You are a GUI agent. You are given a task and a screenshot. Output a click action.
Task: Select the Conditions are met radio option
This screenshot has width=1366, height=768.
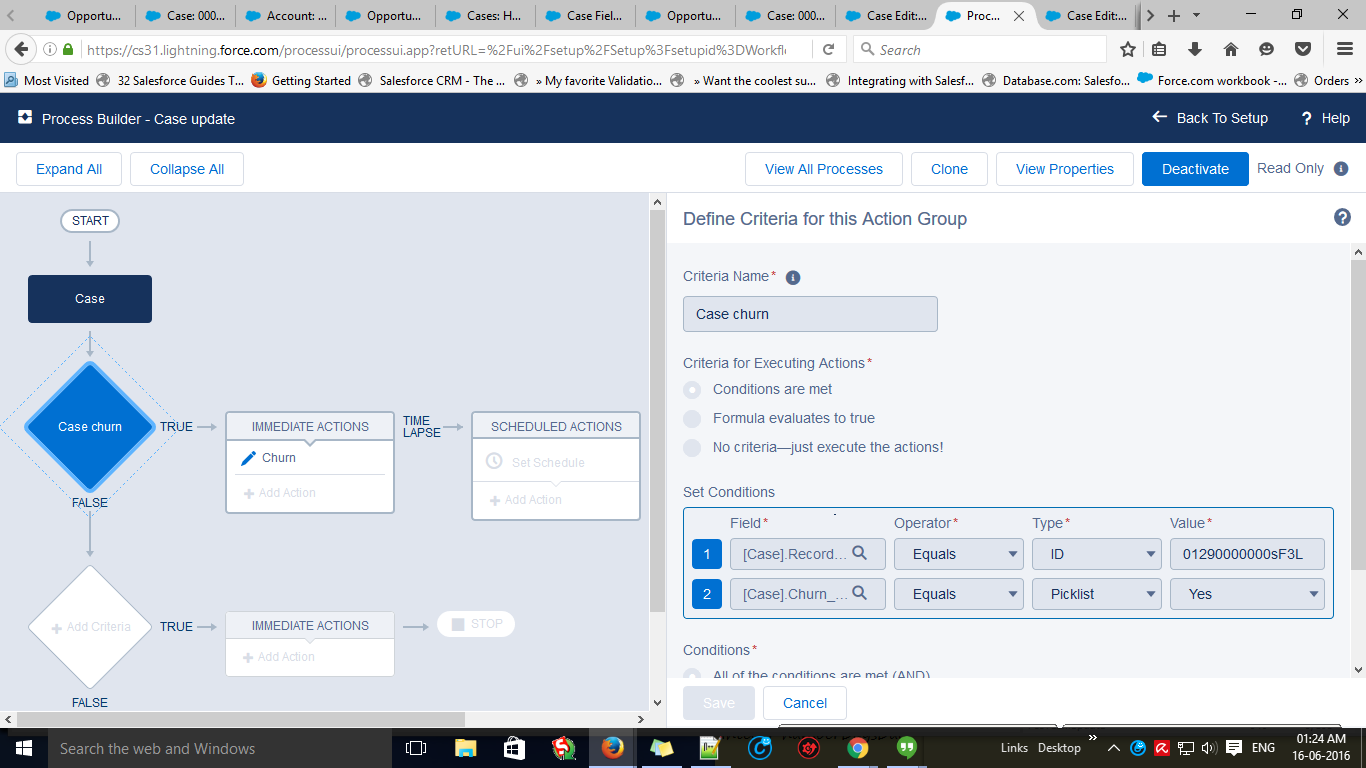click(692, 389)
